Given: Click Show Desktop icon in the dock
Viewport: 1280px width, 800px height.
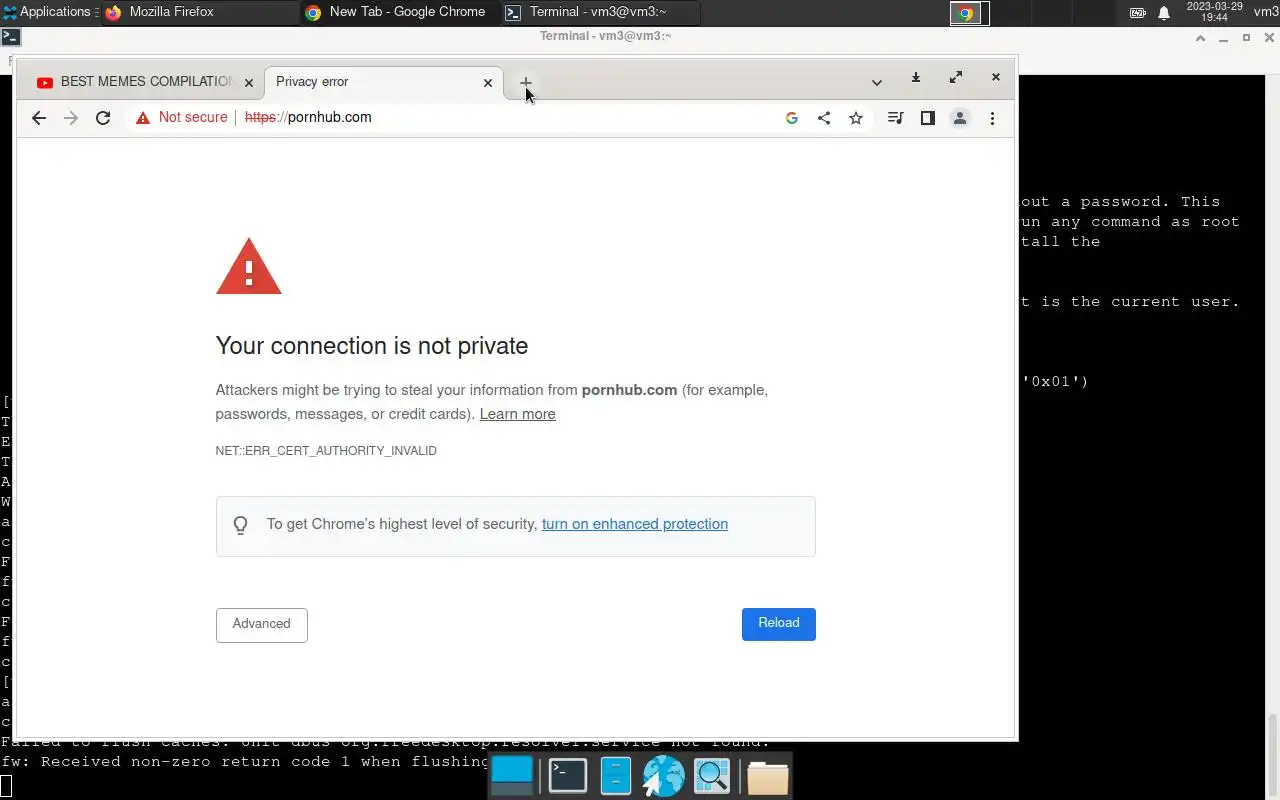Looking at the screenshot, I should pos(513,775).
